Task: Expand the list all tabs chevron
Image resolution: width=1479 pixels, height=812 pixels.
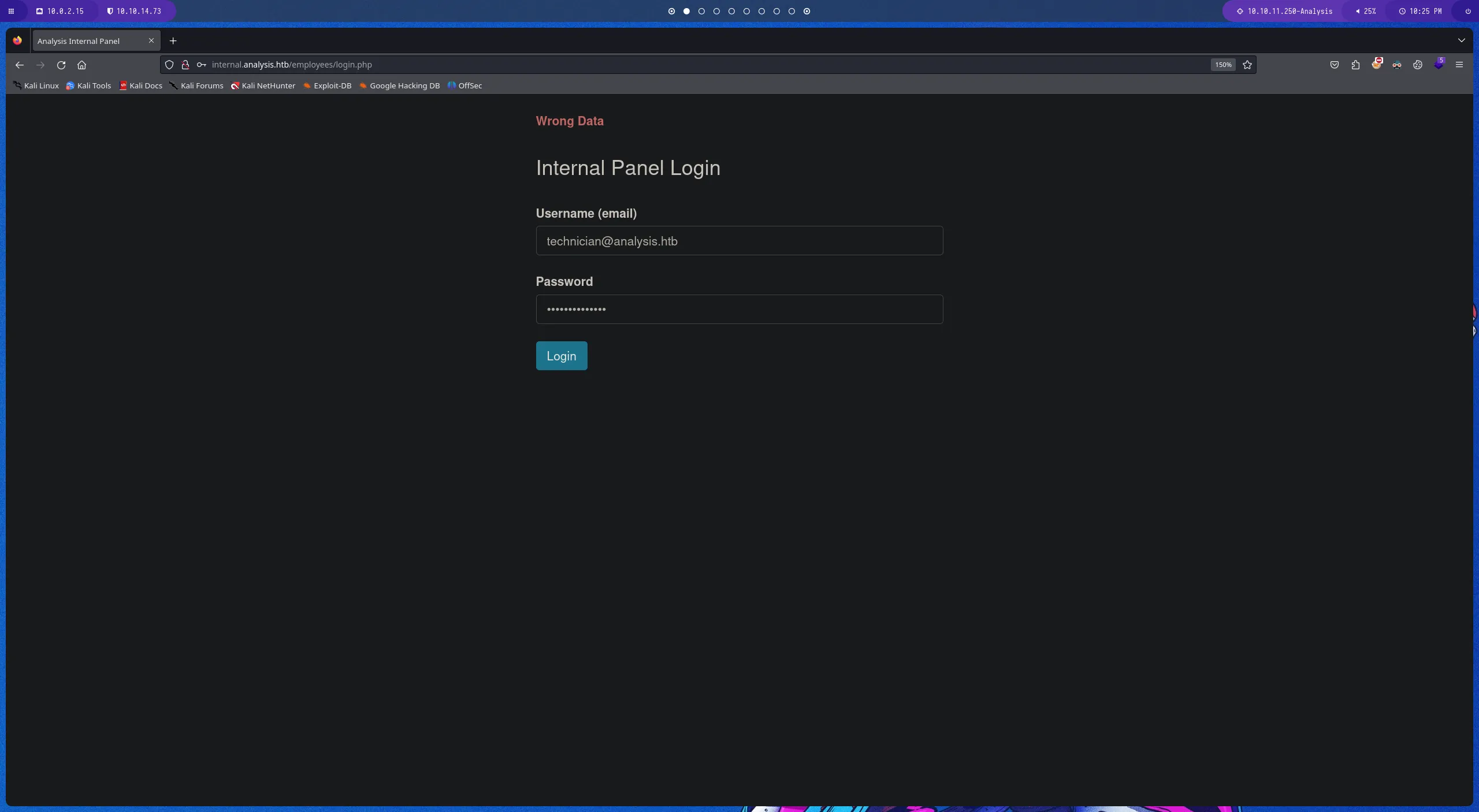Action: click(1462, 40)
